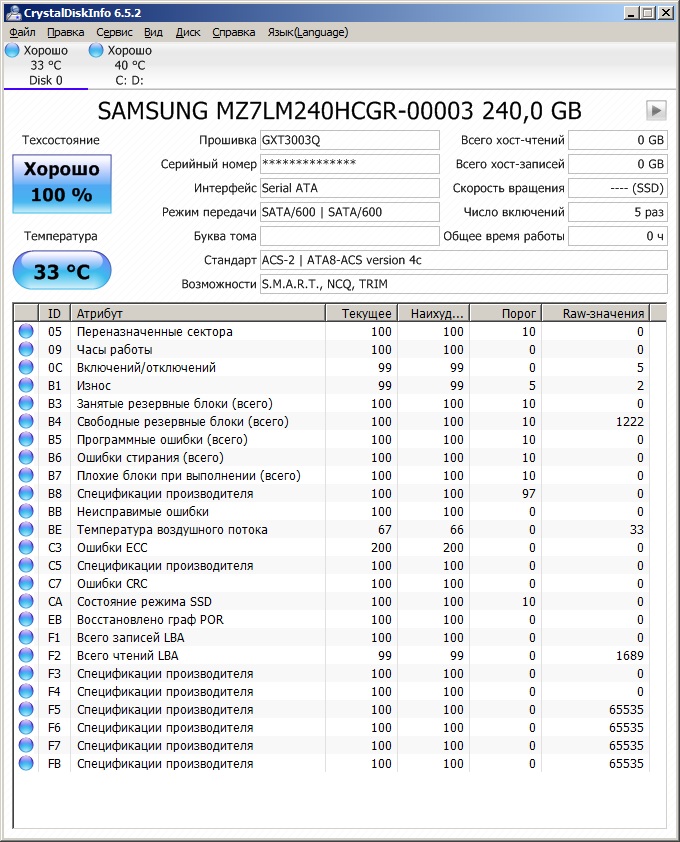
Task: Open the Диск menu
Action: point(188,32)
